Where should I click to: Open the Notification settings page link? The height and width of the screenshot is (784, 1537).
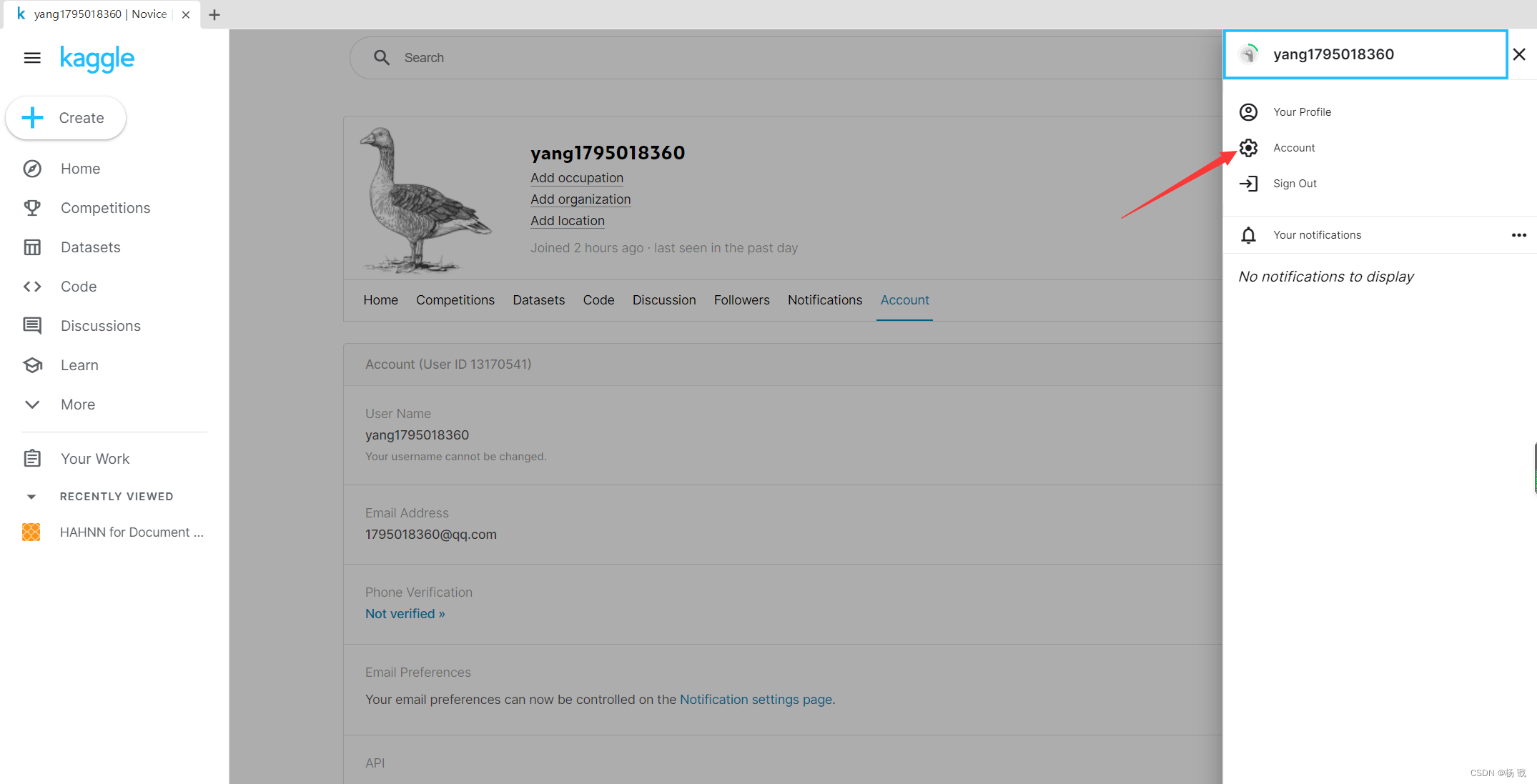756,700
